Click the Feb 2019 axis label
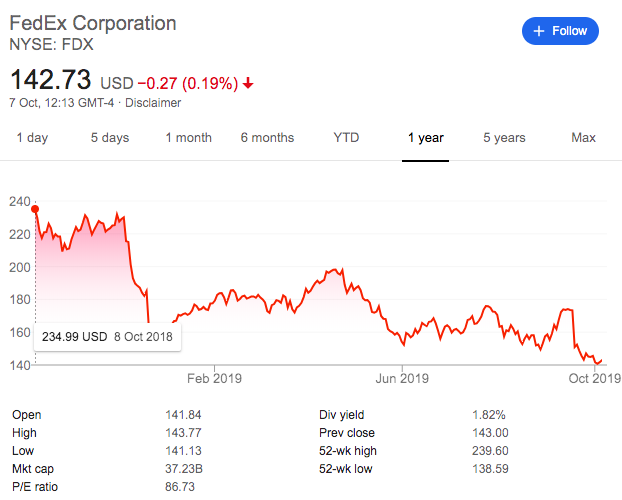 click(x=214, y=379)
